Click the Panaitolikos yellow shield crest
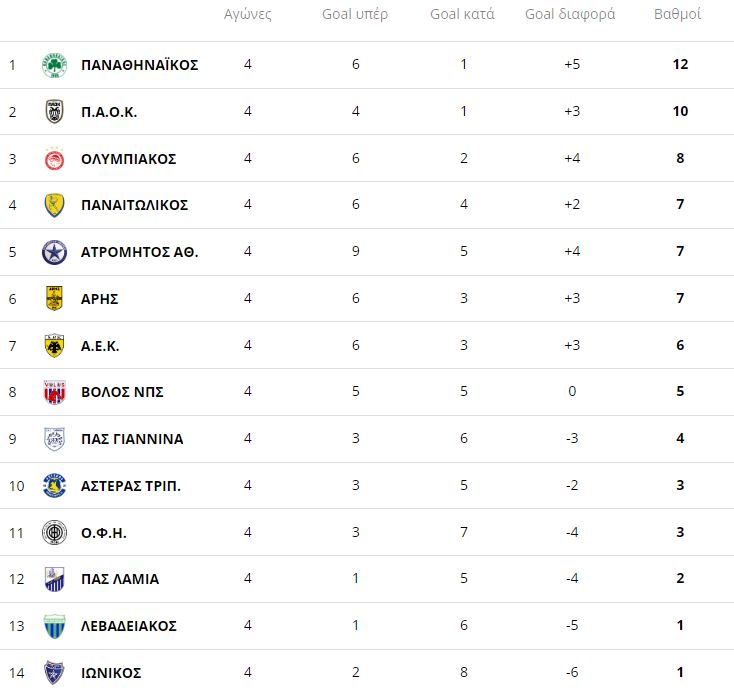 (x=54, y=205)
